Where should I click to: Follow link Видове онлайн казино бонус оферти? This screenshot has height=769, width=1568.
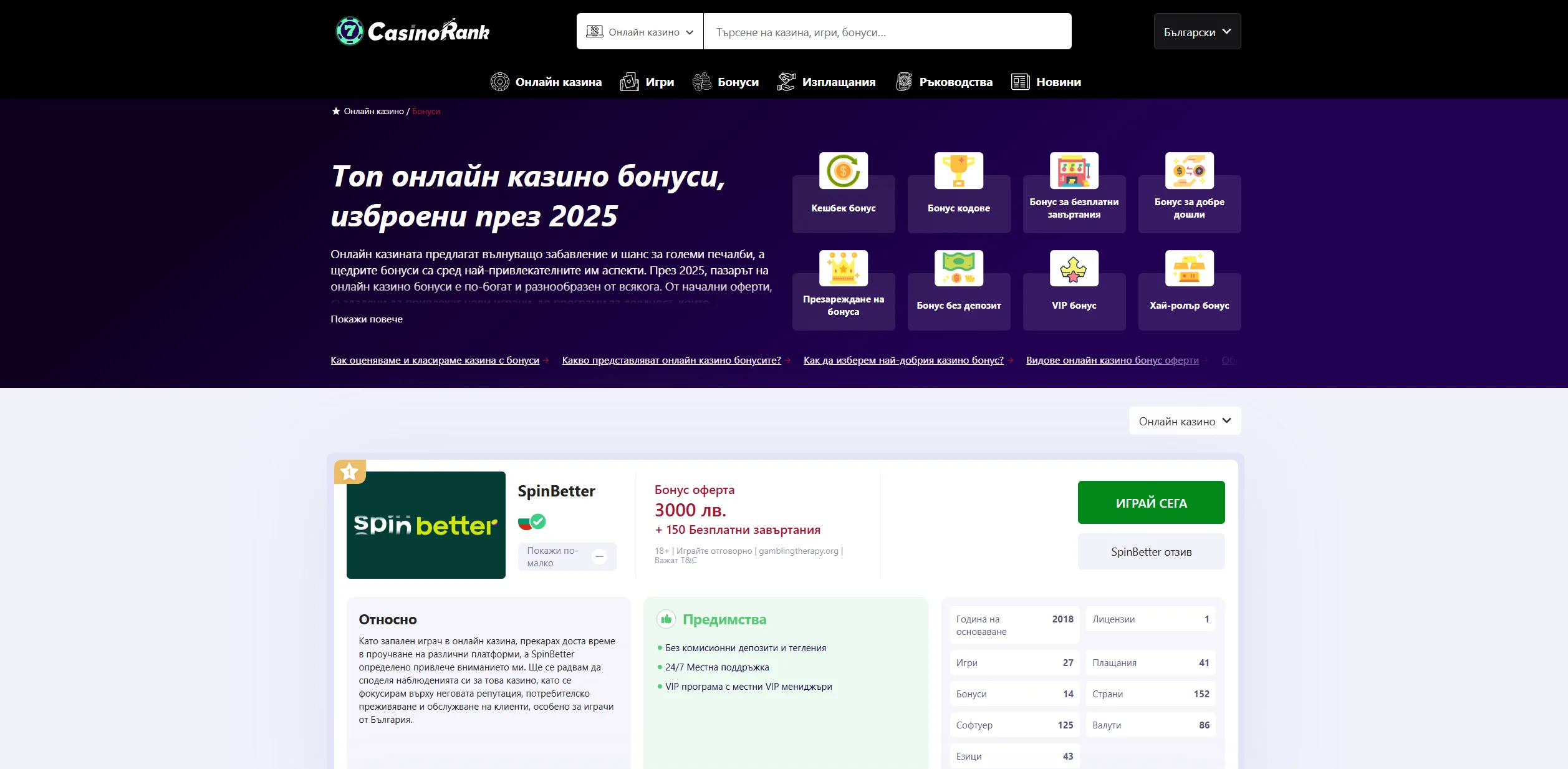[1112, 360]
